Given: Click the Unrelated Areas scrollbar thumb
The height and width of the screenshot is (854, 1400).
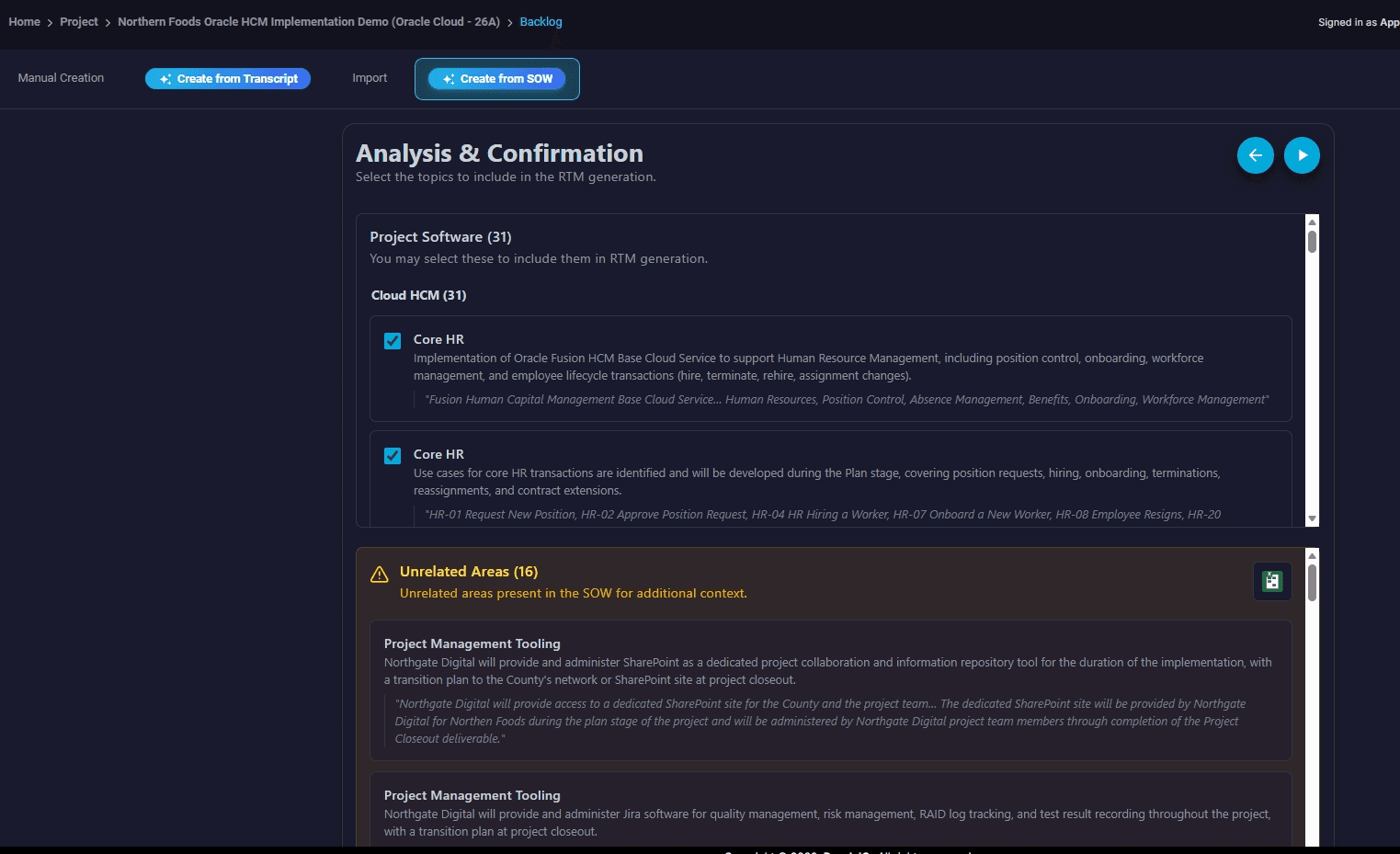Looking at the screenshot, I should click(1312, 583).
